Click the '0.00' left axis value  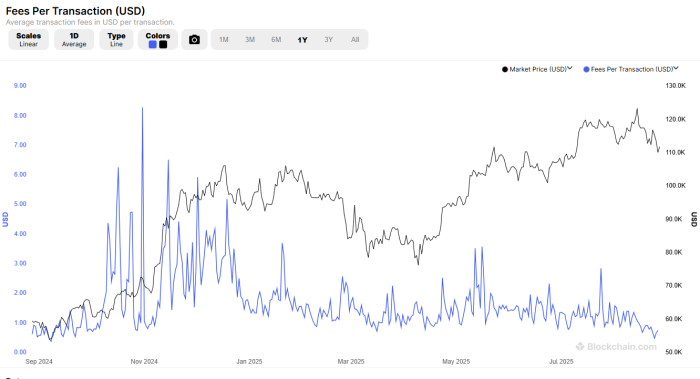click(20, 352)
